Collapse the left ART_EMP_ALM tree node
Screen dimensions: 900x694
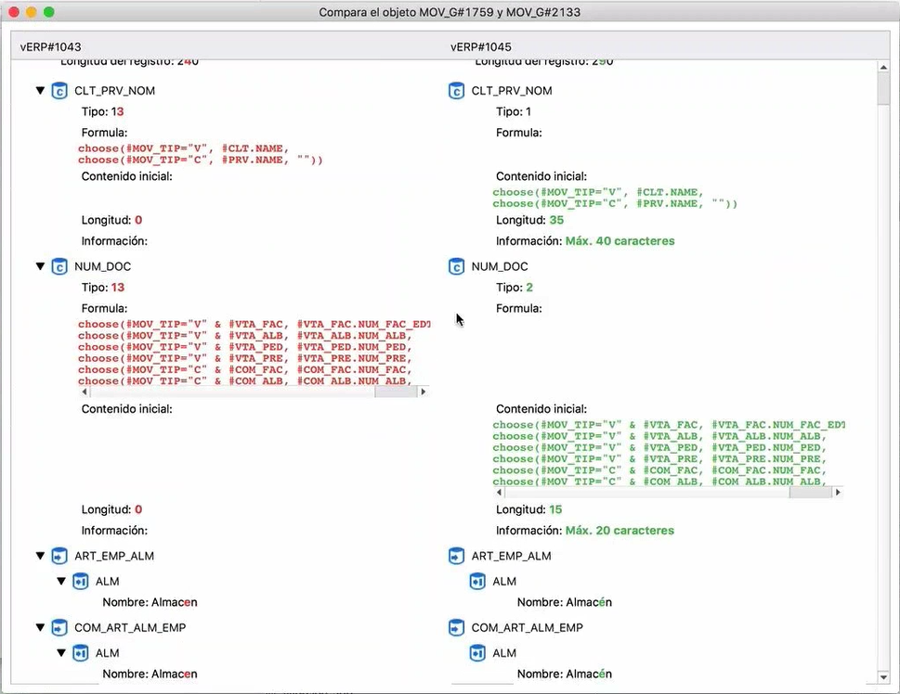pos(41,556)
